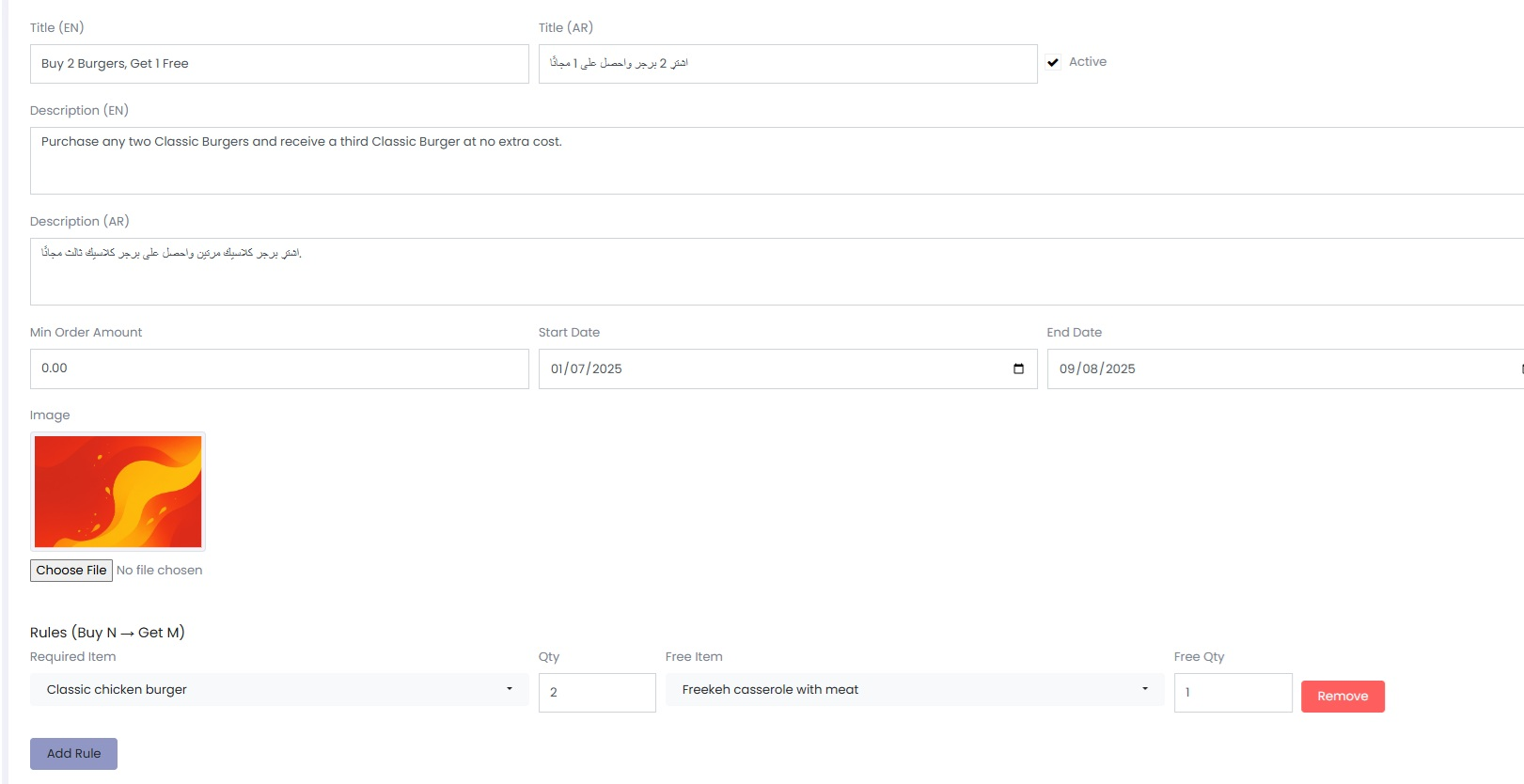Image resolution: width=1524 pixels, height=784 pixels.
Task: Focus the Free Qty input field
Action: 1232,693
